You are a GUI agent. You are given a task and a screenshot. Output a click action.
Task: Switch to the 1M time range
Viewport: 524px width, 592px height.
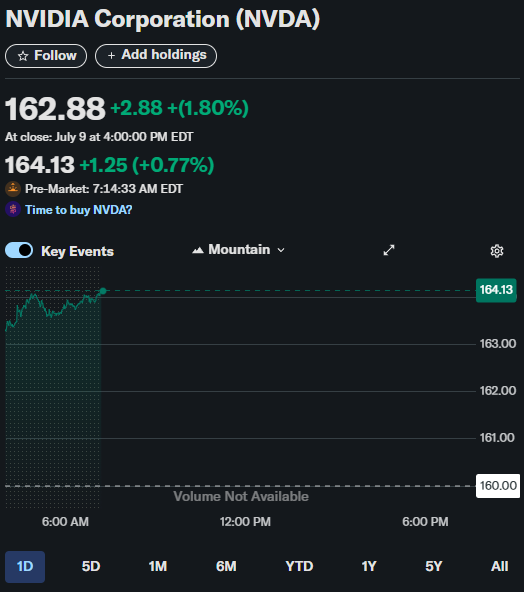click(x=158, y=567)
